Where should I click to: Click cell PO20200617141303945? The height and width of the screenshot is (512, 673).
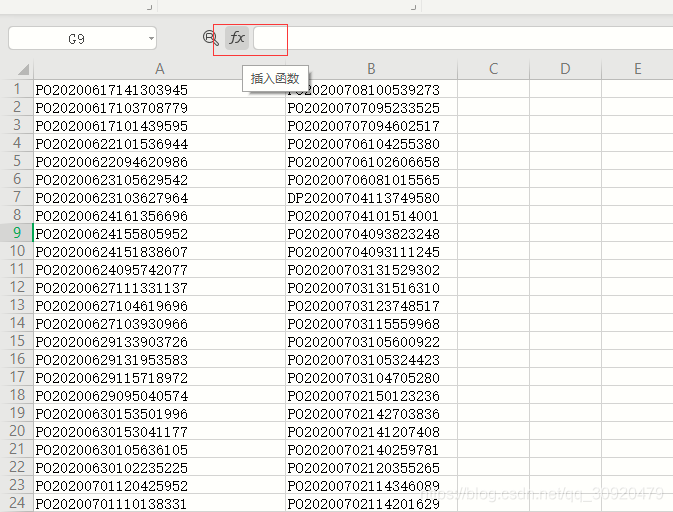[160, 89]
